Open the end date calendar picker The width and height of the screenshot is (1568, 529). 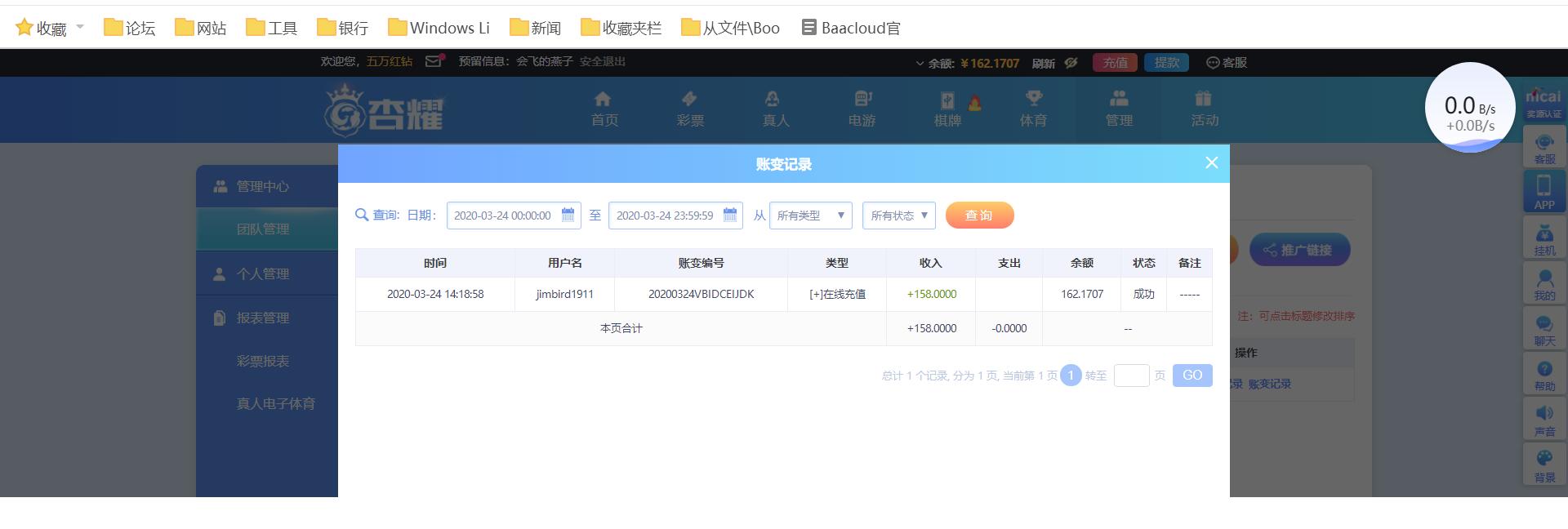tap(730, 215)
